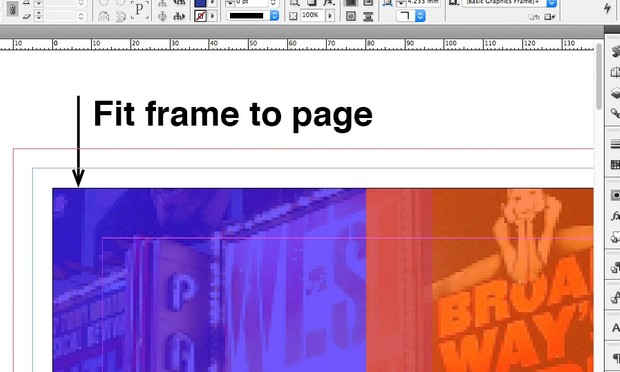Click the stroke None swatch
The width and height of the screenshot is (620, 372).
tap(200, 16)
